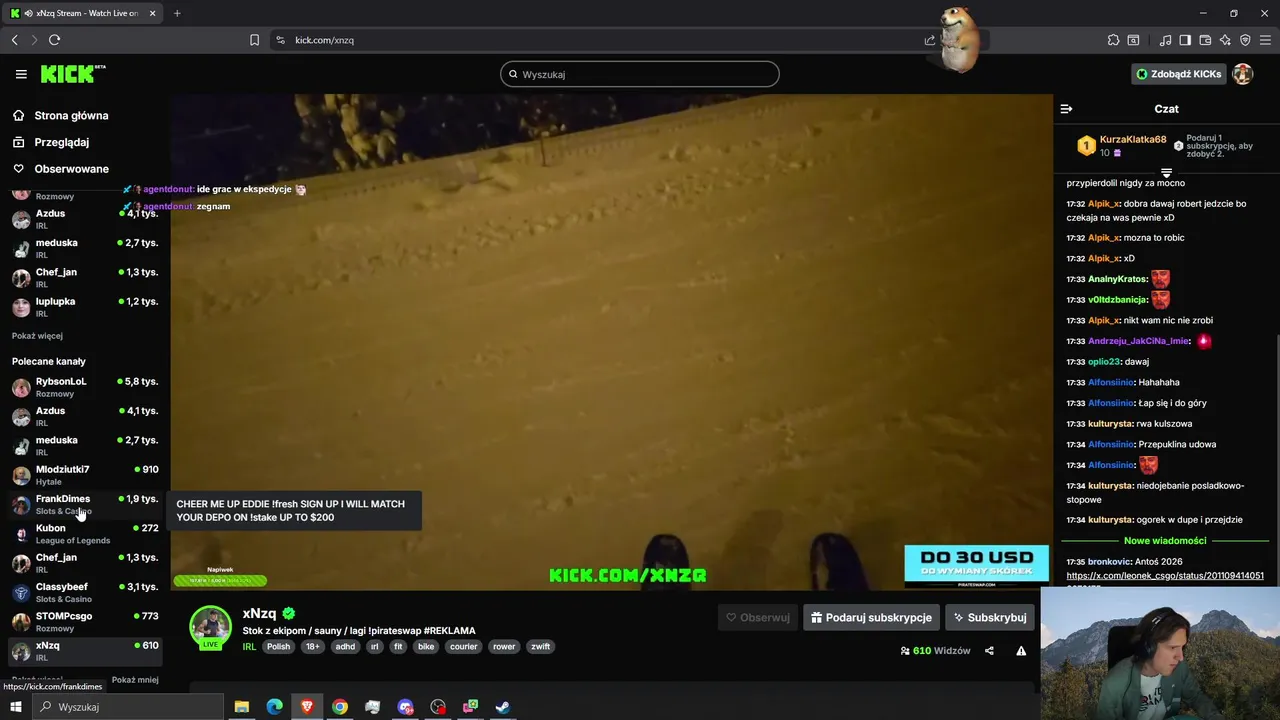Select the 18+ tag

313,647
